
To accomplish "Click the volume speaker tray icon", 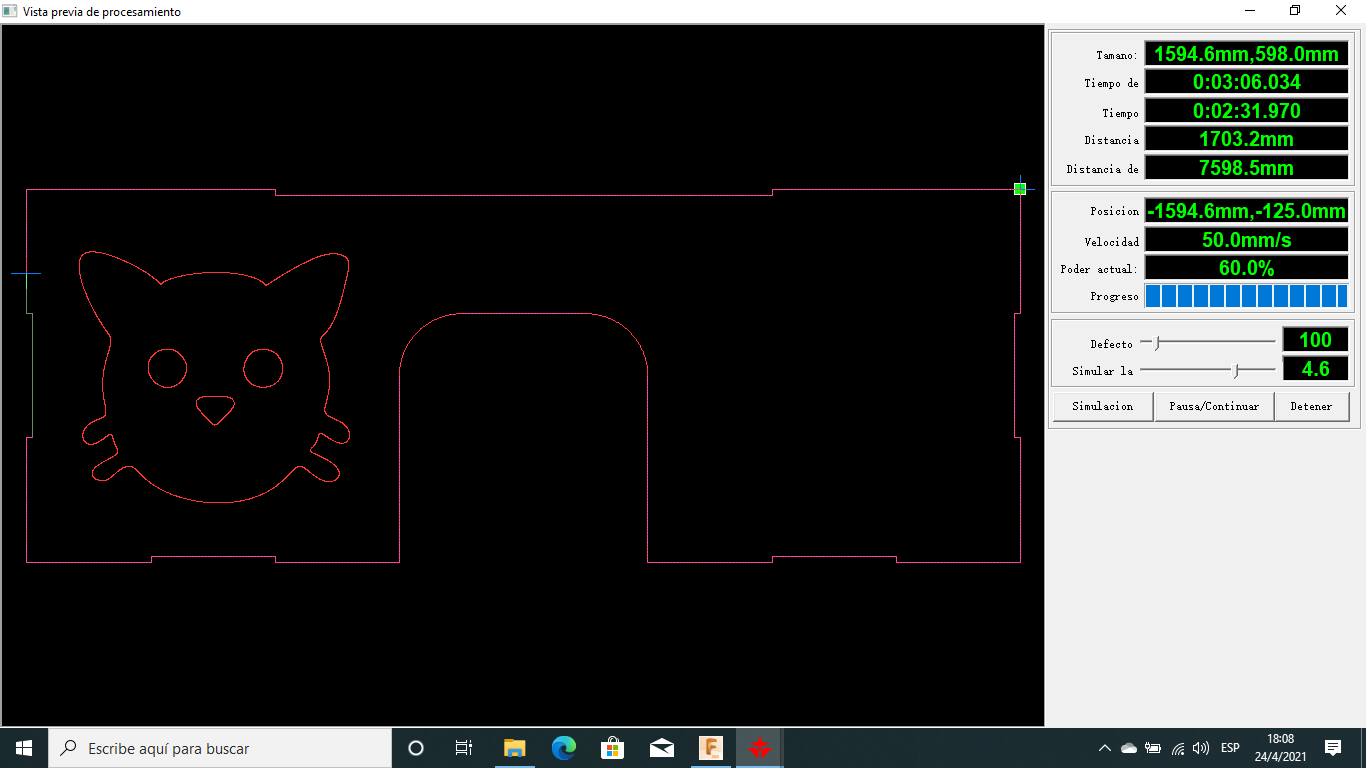I will [x=1201, y=748].
